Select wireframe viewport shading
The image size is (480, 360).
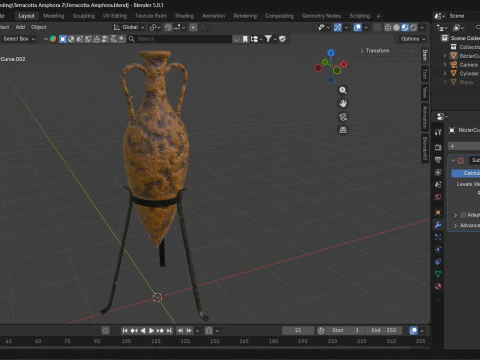tap(388, 27)
